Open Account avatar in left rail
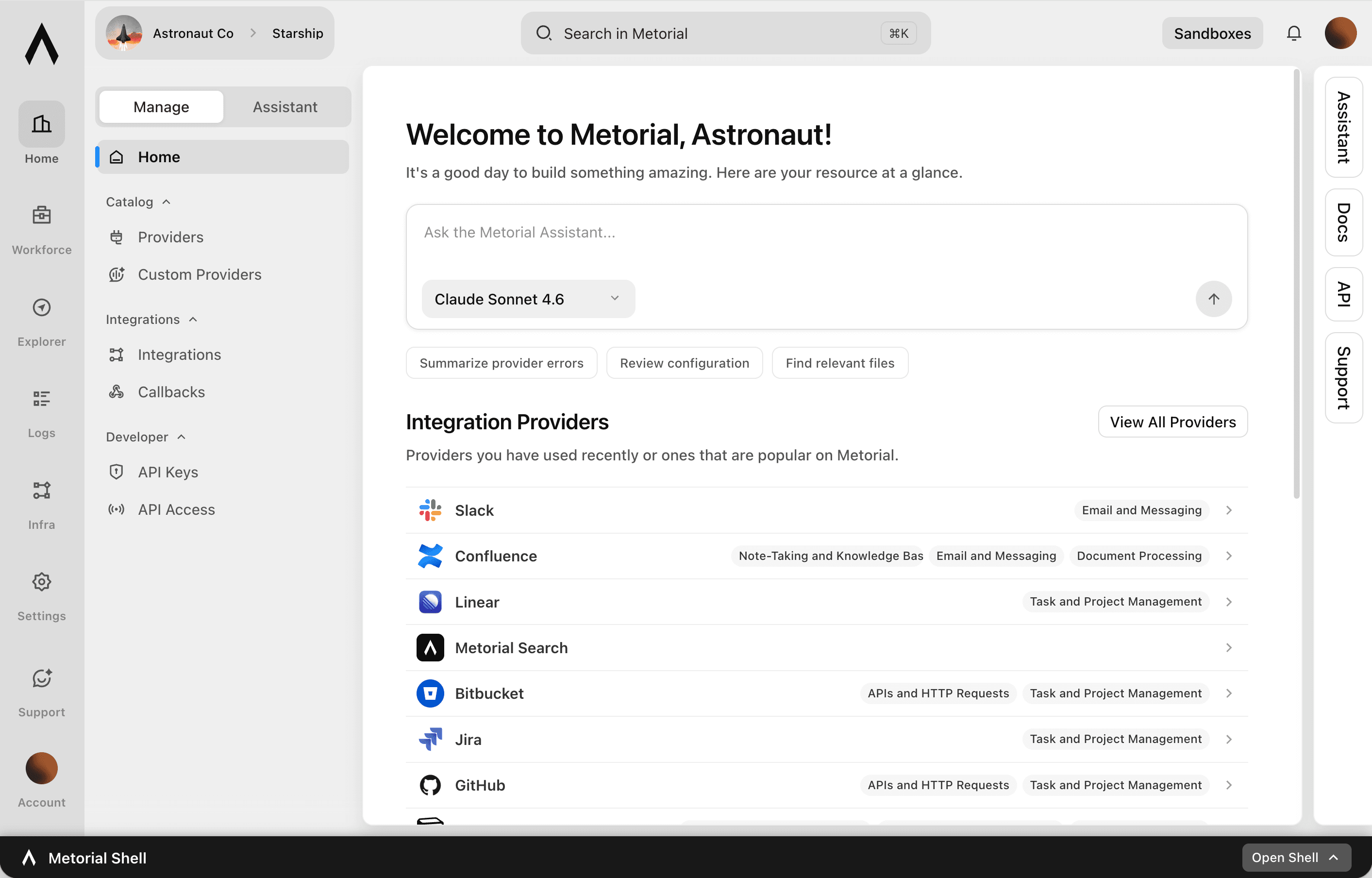 click(x=42, y=769)
